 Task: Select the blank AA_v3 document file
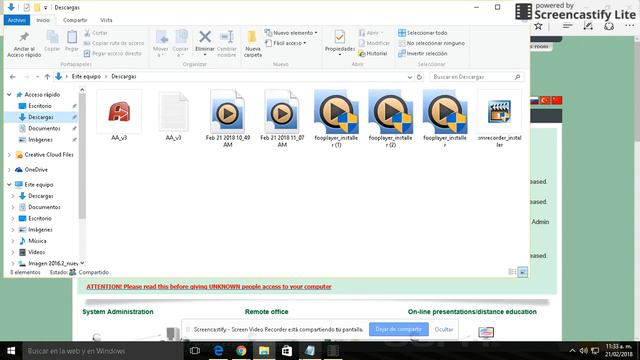173,116
